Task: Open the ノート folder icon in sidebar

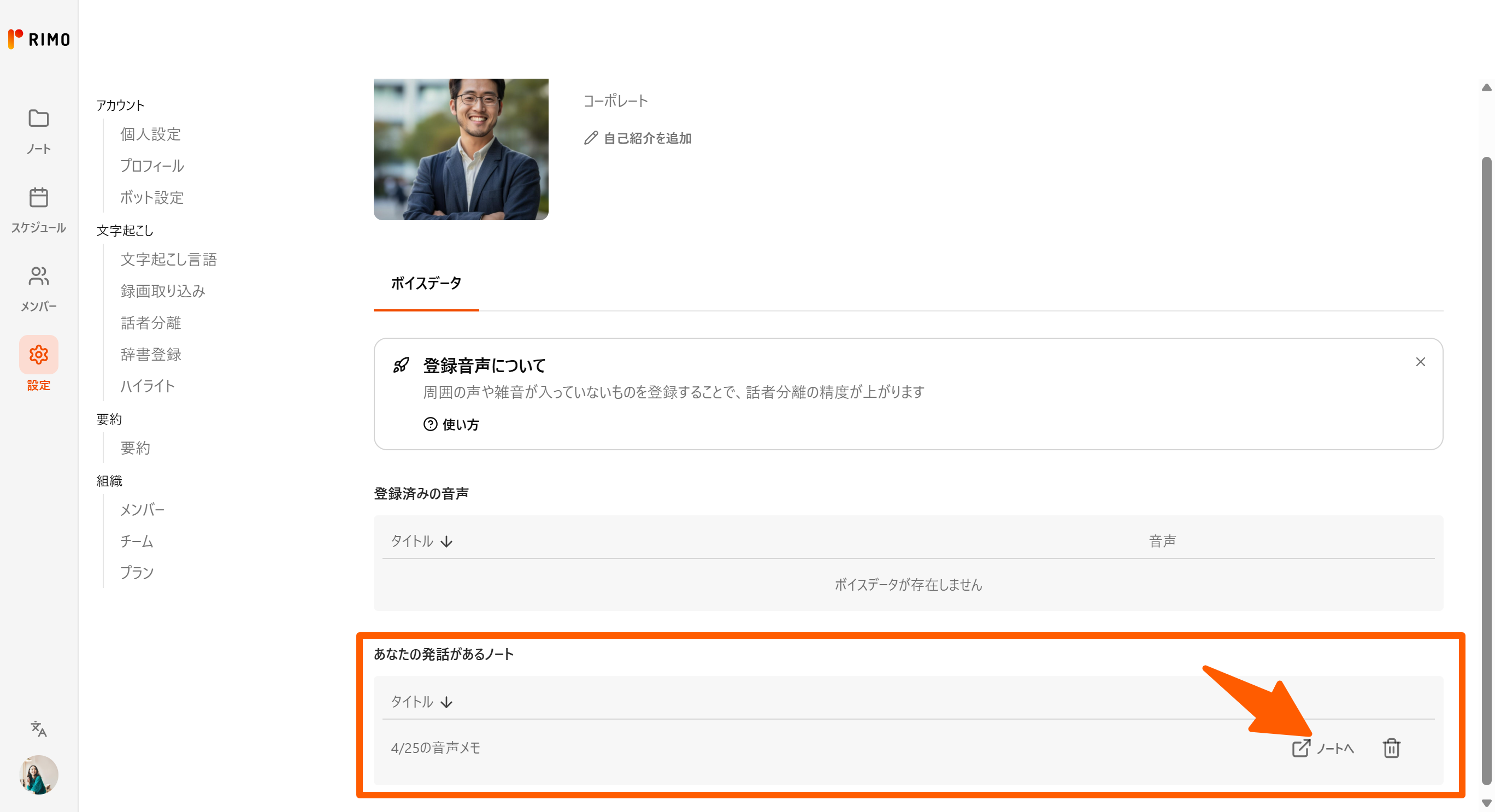Action: (x=38, y=119)
